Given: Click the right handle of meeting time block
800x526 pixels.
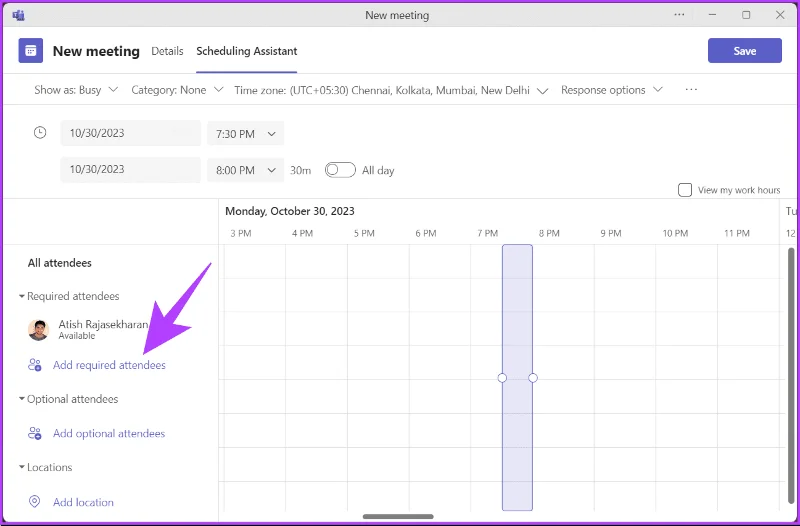Looking at the screenshot, I should coord(533,378).
